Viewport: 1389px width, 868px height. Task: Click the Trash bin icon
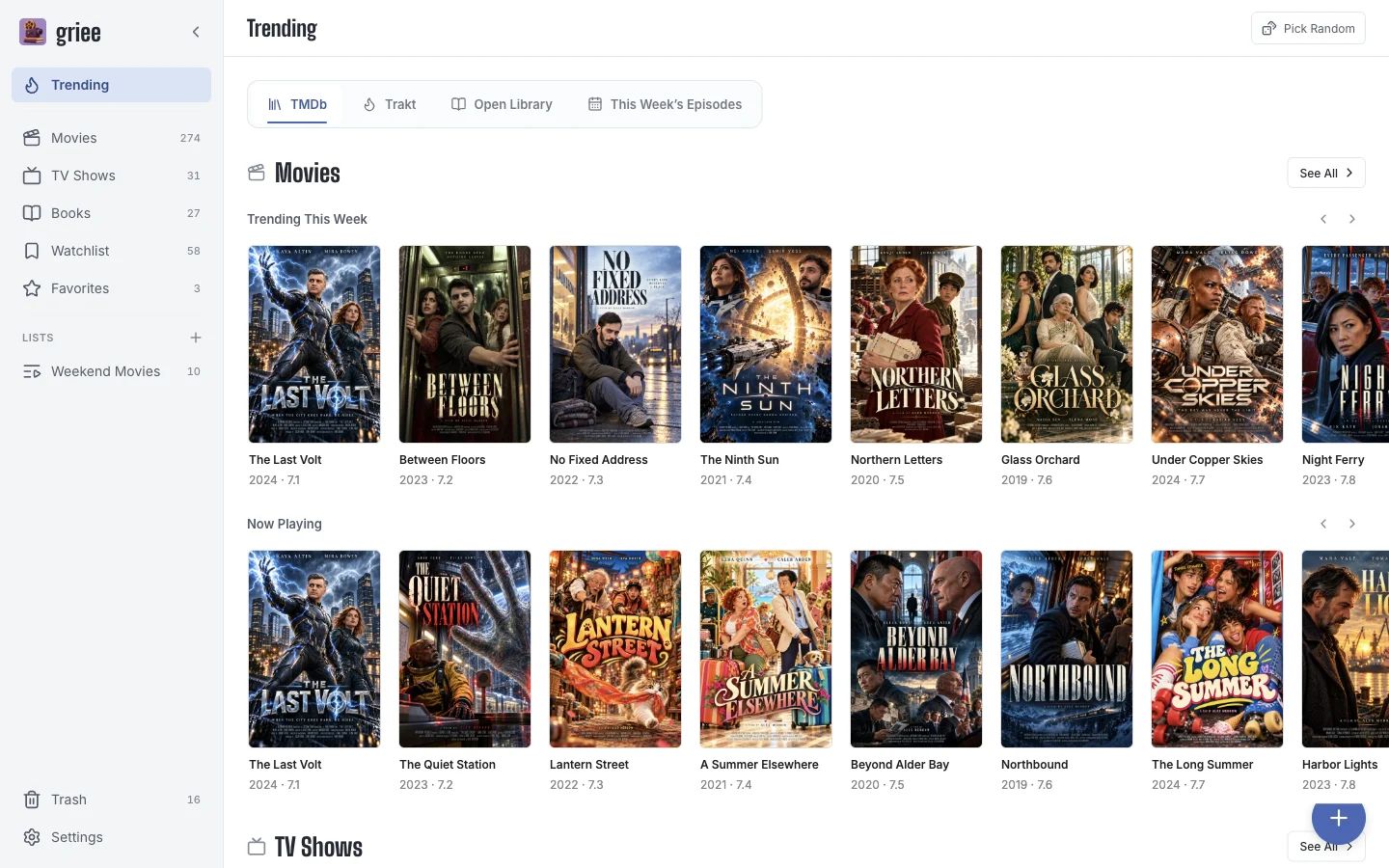(32, 800)
